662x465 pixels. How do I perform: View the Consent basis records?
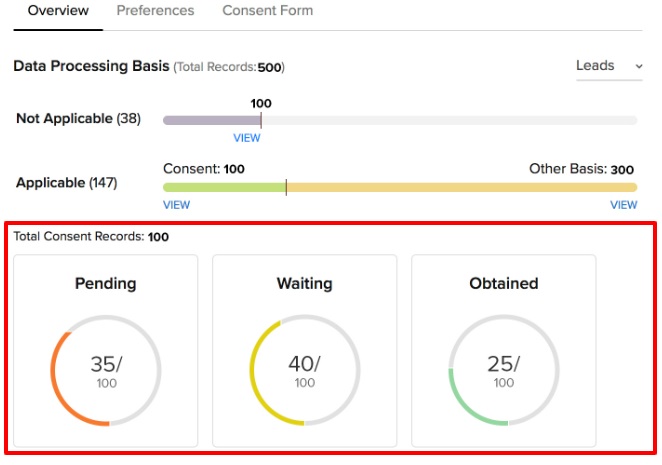tap(176, 205)
